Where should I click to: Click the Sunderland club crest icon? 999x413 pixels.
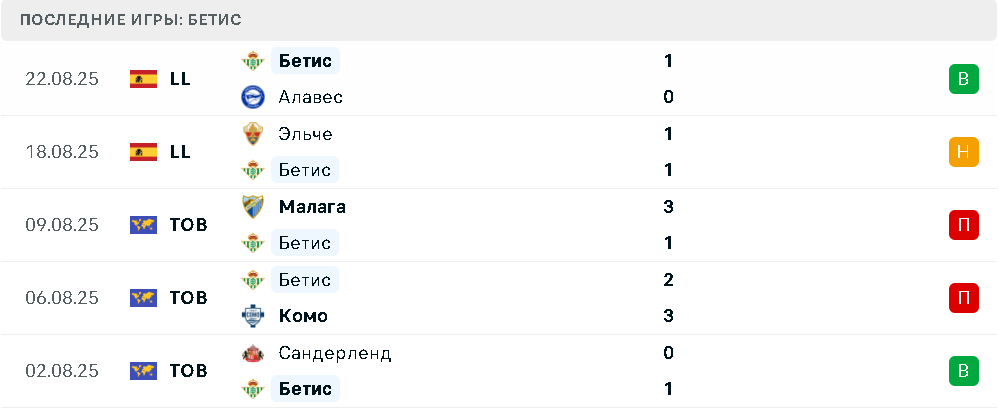tap(253, 353)
